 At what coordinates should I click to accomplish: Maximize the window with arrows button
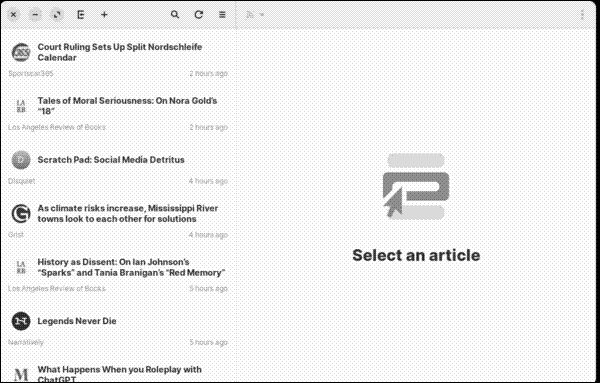(x=57, y=15)
